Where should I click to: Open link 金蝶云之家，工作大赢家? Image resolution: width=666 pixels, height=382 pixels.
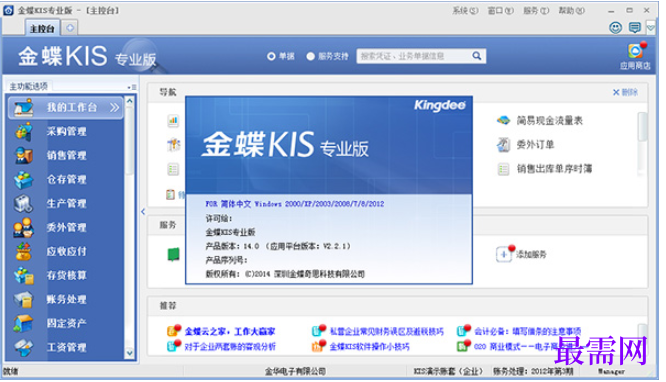(230, 331)
